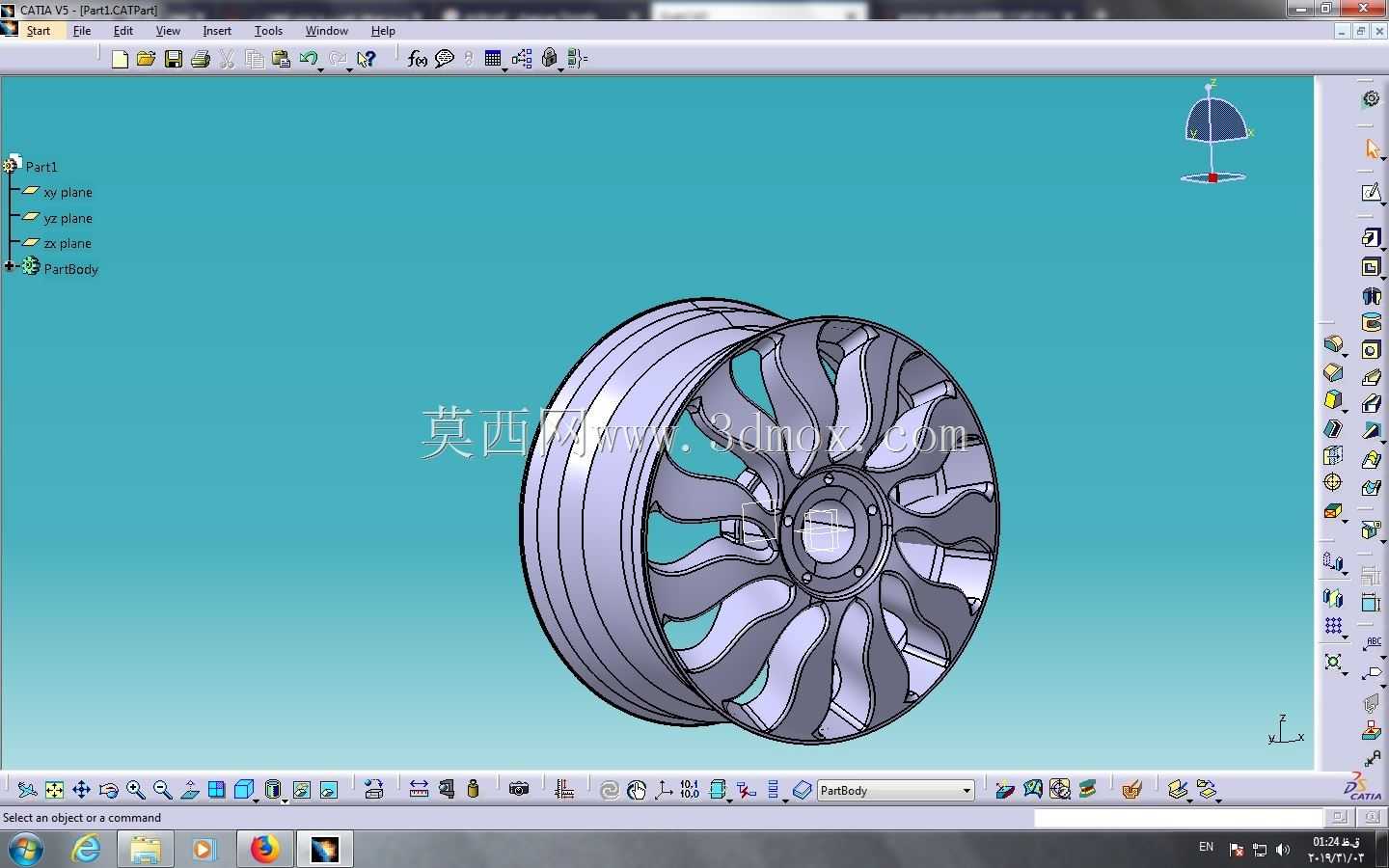Click the volume tray icon
The width and height of the screenshot is (1389, 868).
(1283, 850)
